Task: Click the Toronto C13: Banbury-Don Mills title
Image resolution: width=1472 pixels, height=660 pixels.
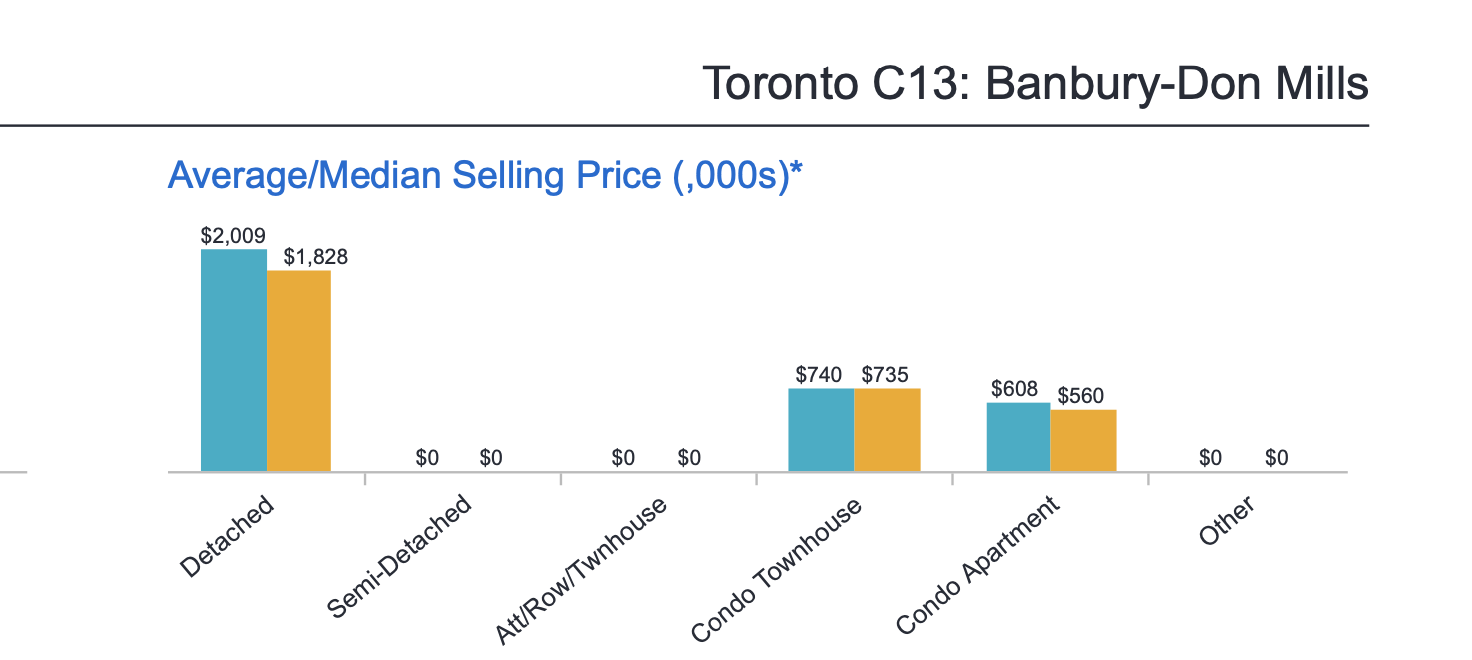Action: pyautogui.click(x=1034, y=83)
